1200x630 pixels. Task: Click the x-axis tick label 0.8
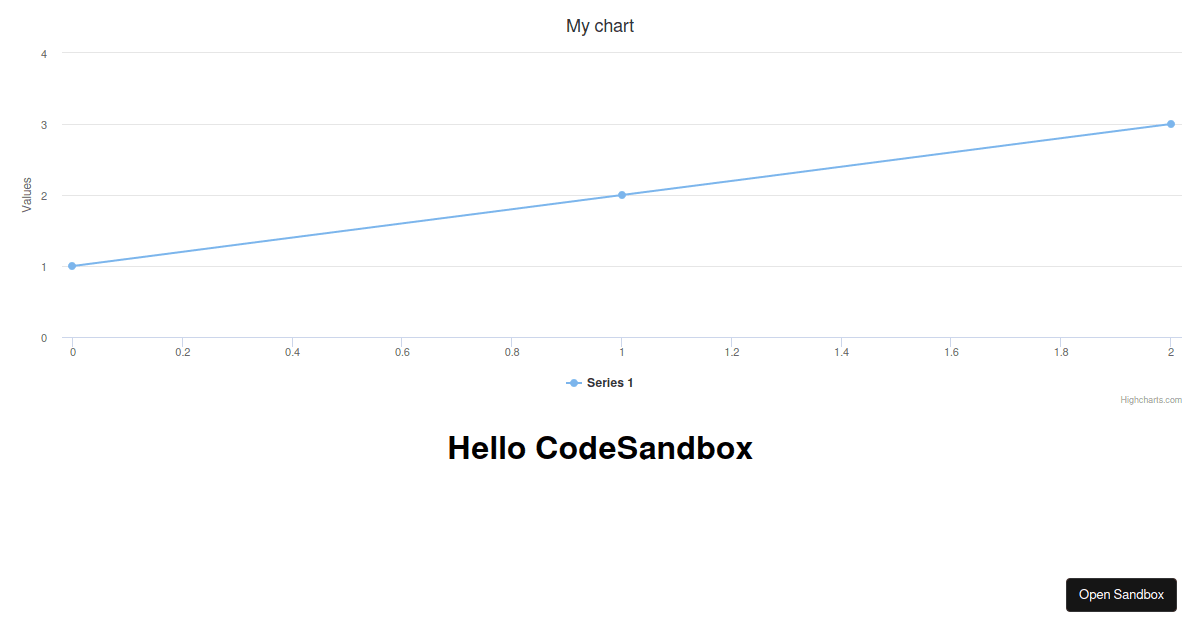click(x=511, y=352)
